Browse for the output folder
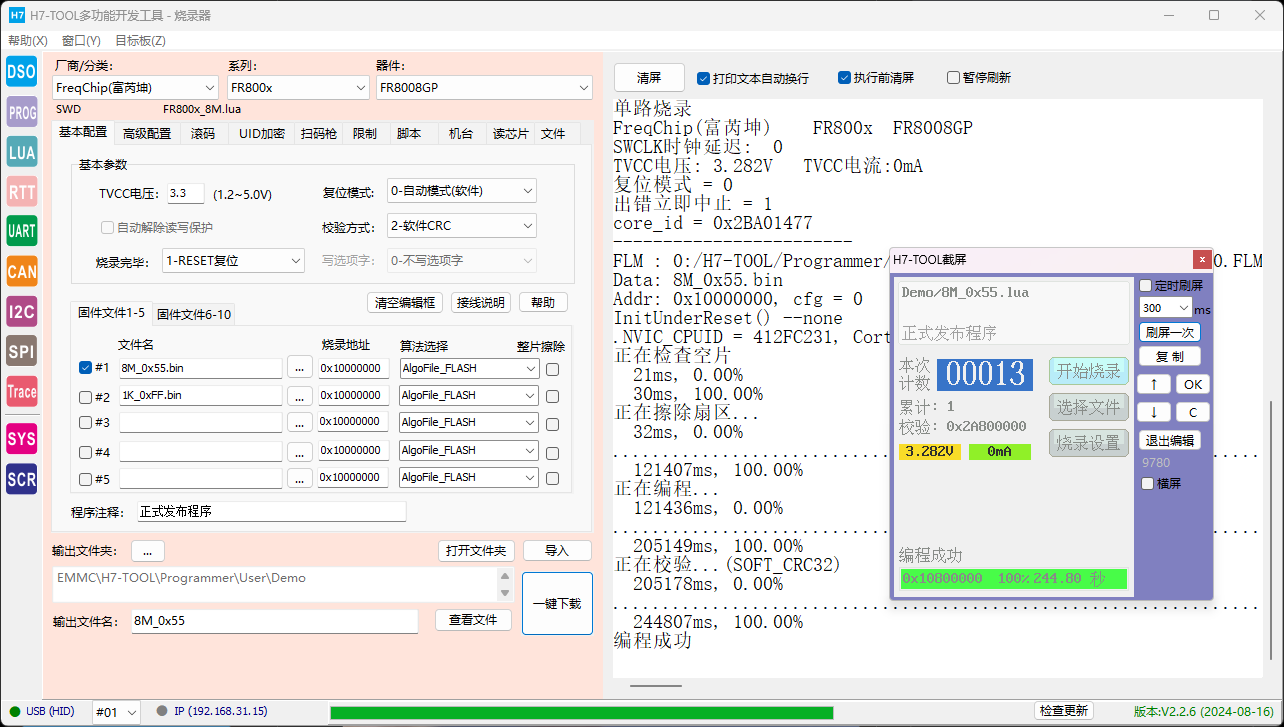Image resolution: width=1284 pixels, height=727 pixels. click(147, 551)
